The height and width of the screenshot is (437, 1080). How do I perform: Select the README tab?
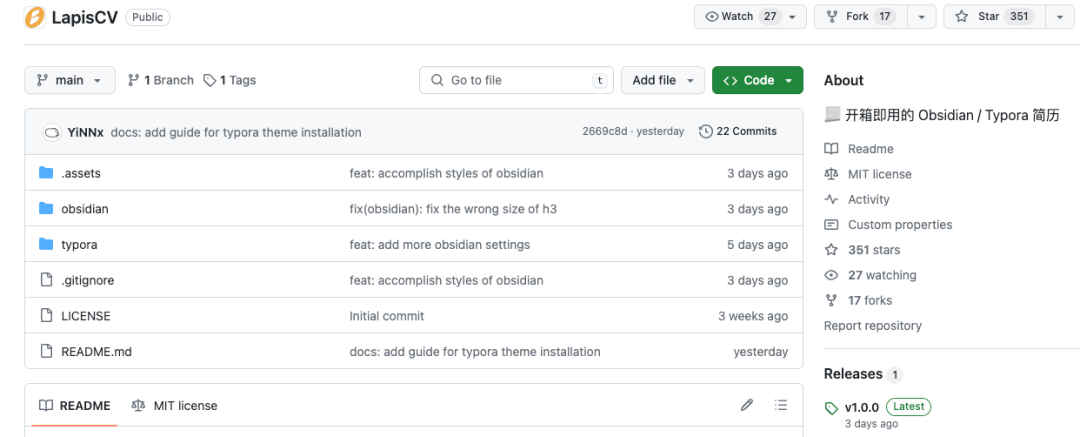[75, 405]
